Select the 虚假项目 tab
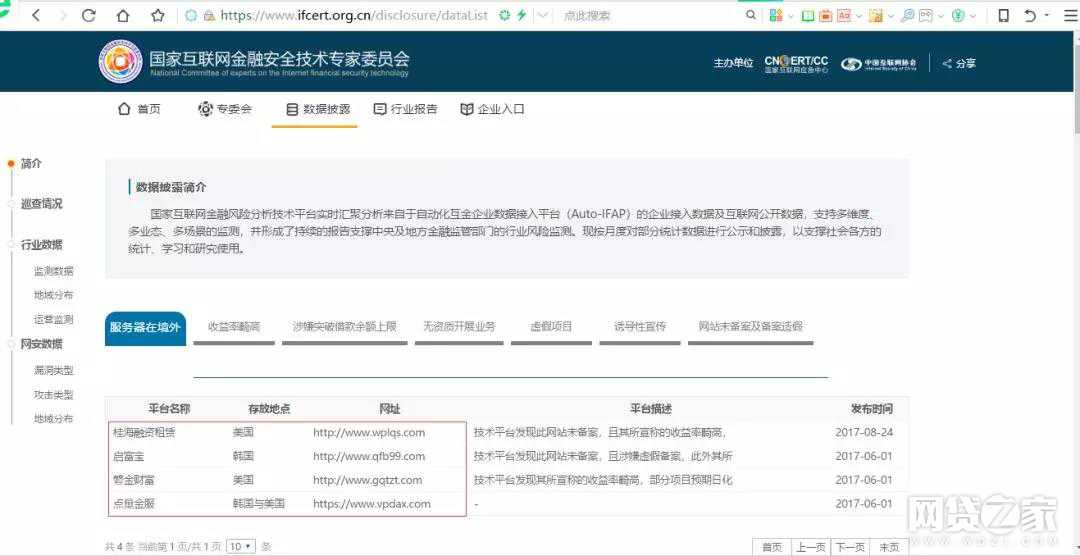The height and width of the screenshot is (556, 1080). pos(551,327)
